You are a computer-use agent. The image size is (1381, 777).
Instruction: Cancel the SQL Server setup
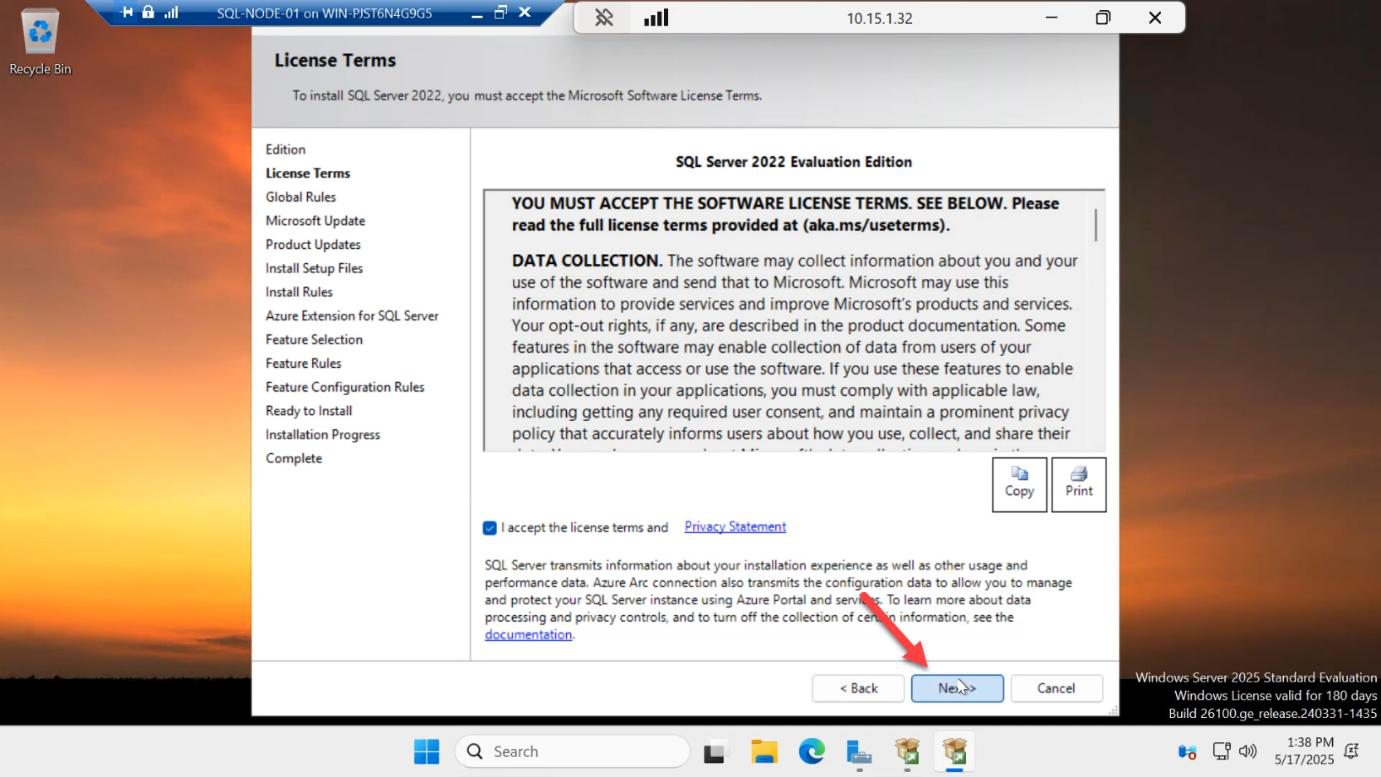[x=1056, y=688]
